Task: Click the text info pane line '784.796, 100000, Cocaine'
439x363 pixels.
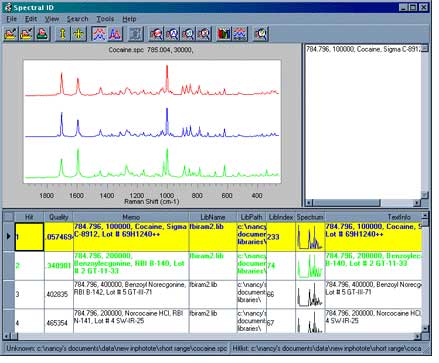Action: 364,49
